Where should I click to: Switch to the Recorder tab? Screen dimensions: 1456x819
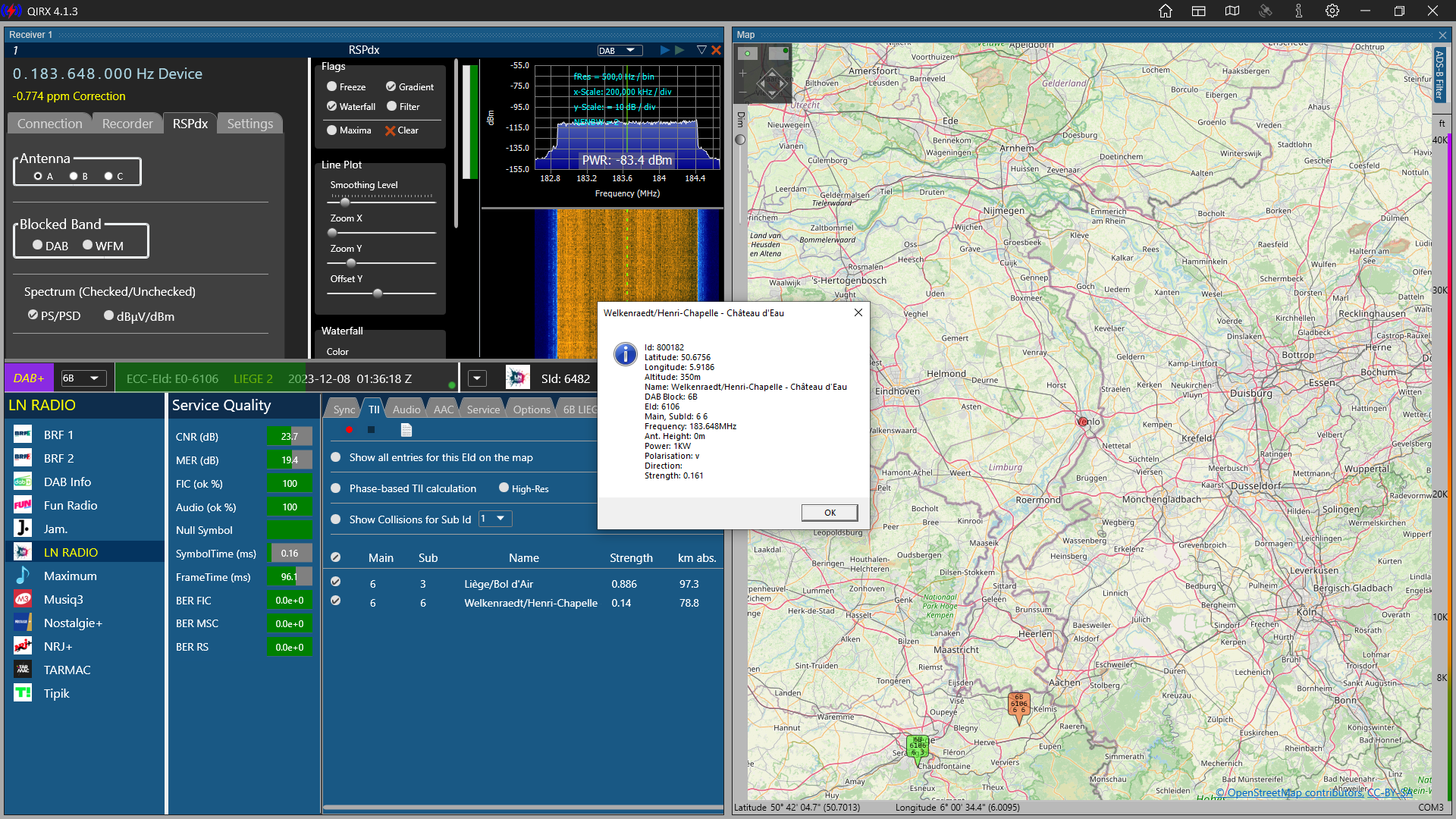[x=127, y=124]
